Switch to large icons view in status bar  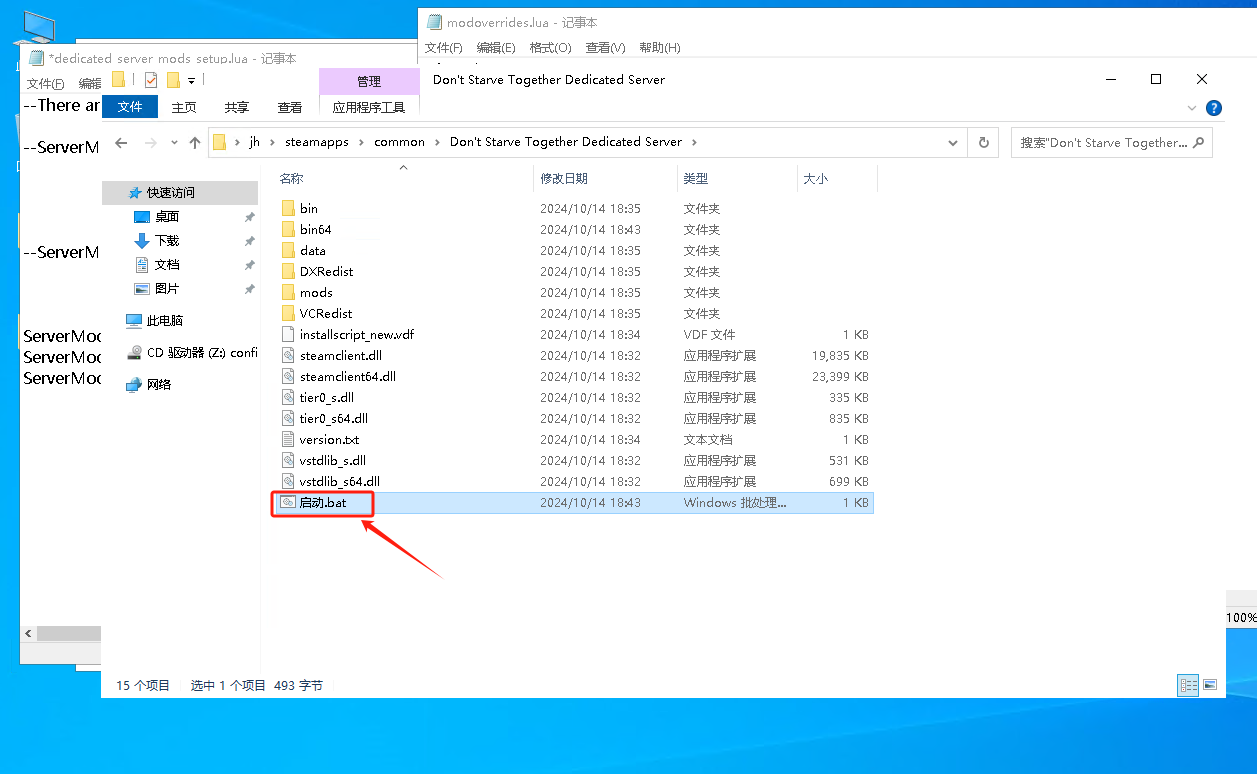click(1210, 685)
